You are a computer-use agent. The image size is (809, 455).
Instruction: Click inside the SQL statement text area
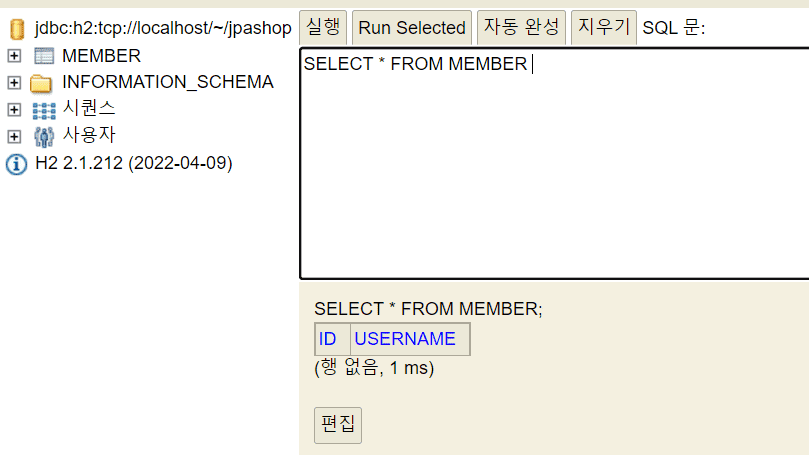tap(555, 164)
